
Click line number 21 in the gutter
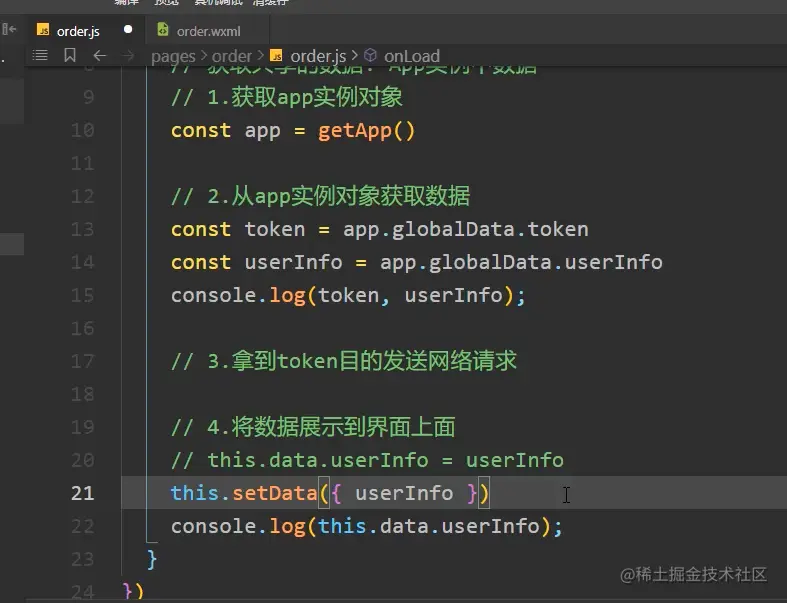click(x=83, y=493)
